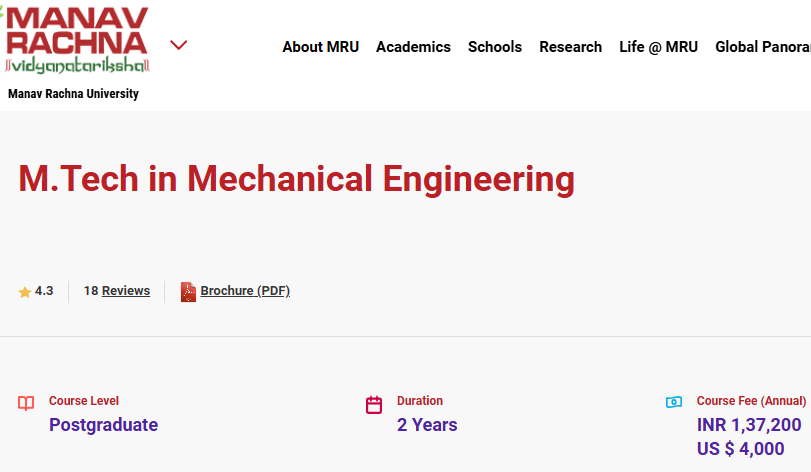Open the Academics menu
811x472 pixels.
[x=413, y=47]
